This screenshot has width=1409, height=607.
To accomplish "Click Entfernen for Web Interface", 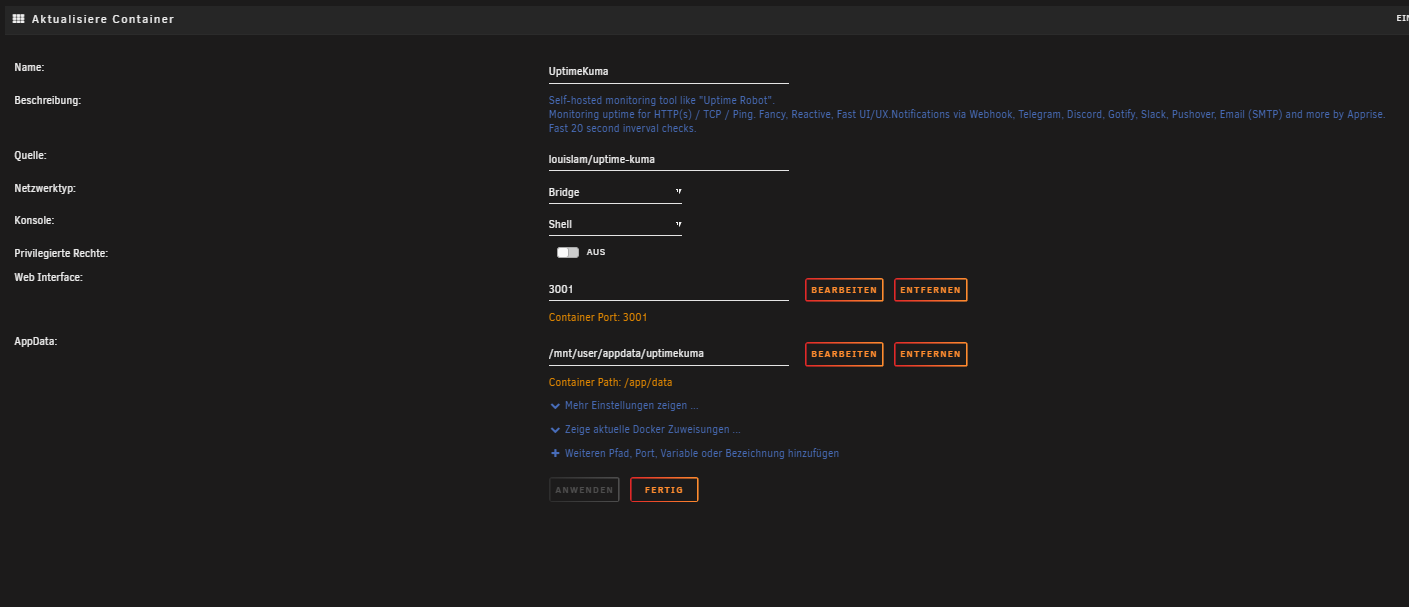I will point(930,290).
